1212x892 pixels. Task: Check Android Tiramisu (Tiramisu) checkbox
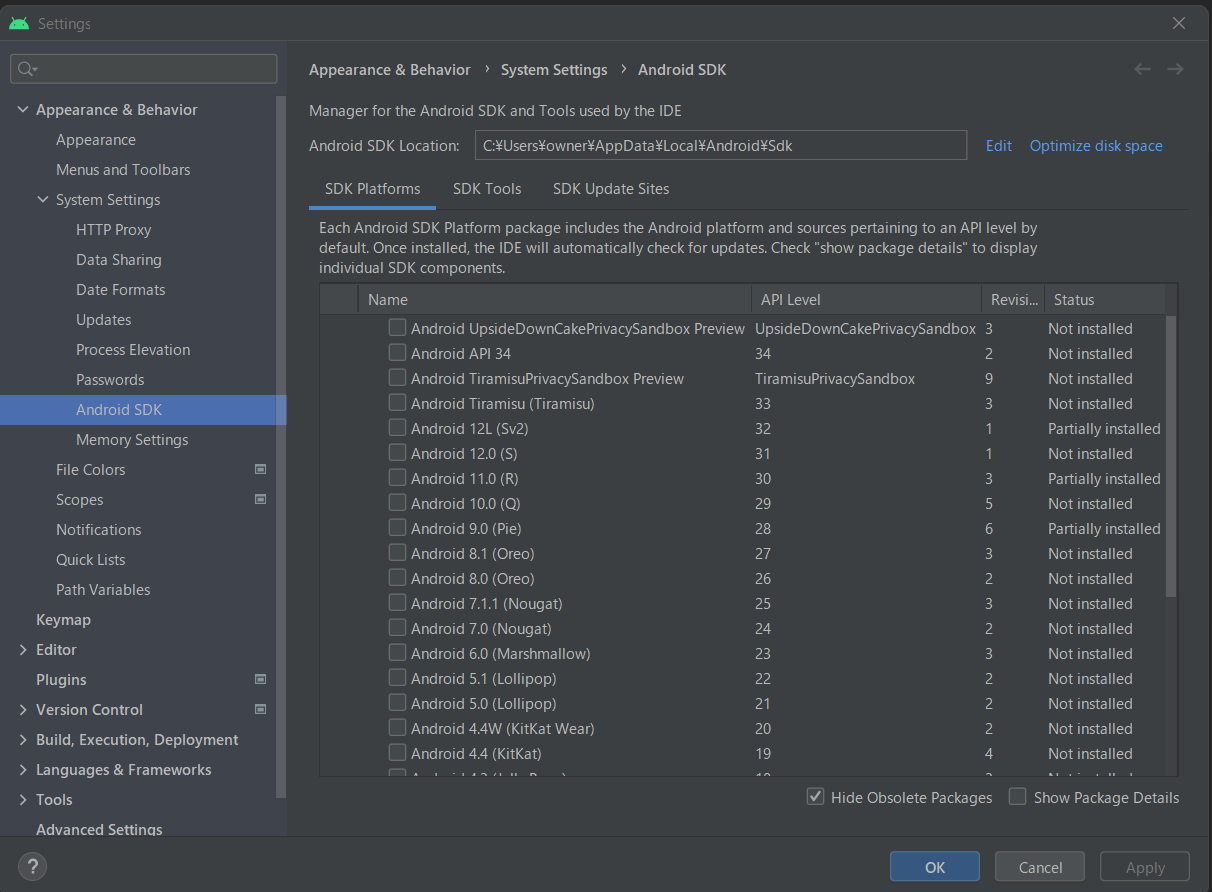397,403
